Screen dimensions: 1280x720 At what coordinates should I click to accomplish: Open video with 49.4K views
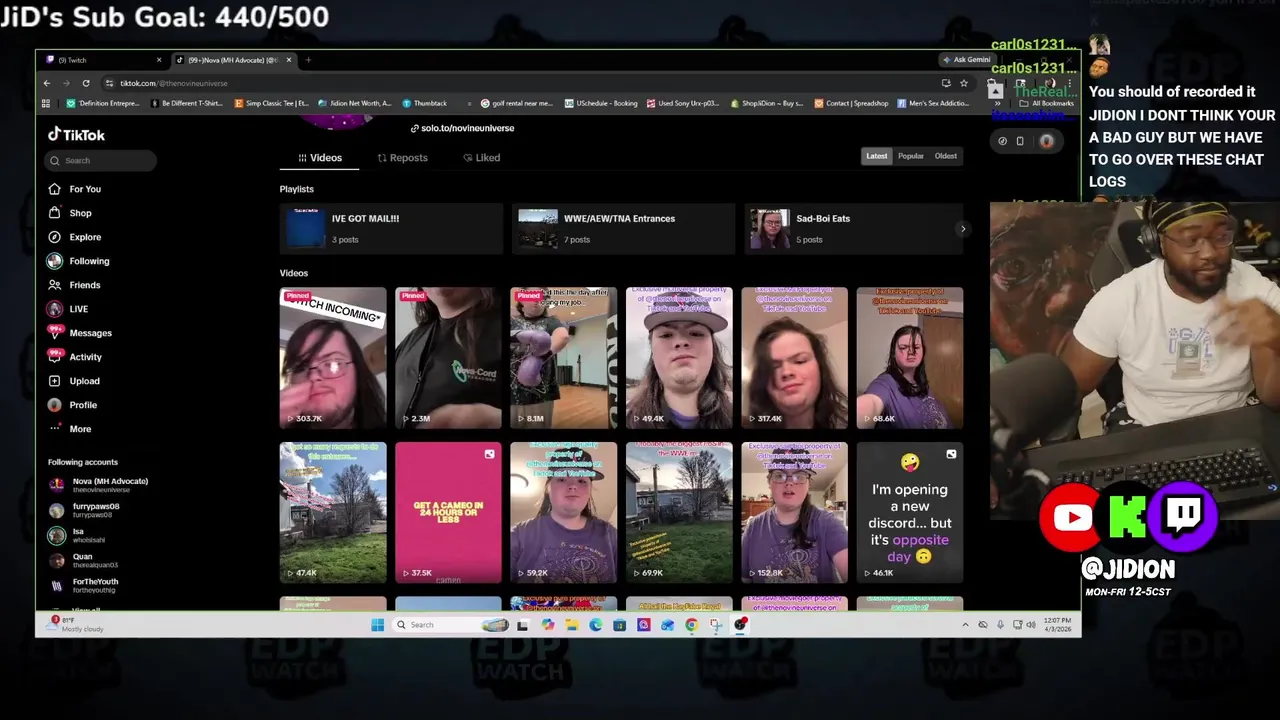point(679,357)
